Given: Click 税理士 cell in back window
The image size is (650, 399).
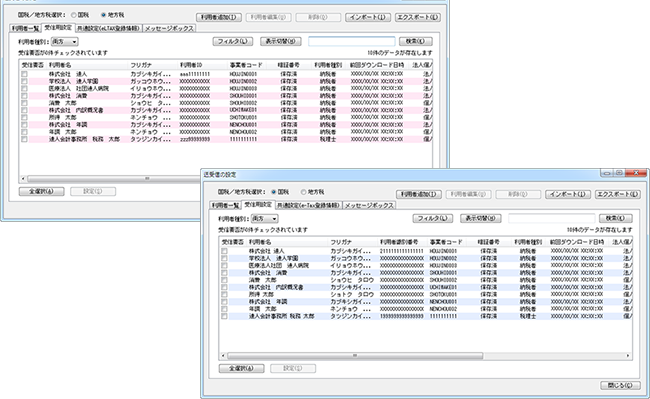Looking at the screenshot, I should pyautogui.click(x=327, y=139).
